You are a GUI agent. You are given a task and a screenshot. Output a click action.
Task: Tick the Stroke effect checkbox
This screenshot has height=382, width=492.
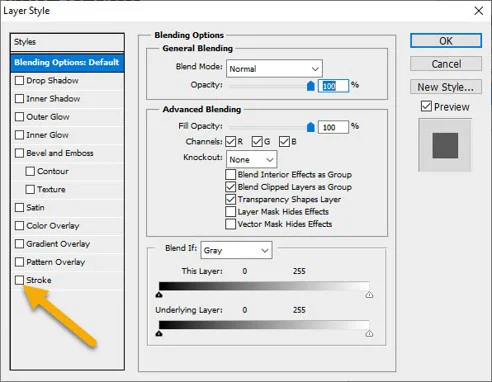(x=19, y=280)
